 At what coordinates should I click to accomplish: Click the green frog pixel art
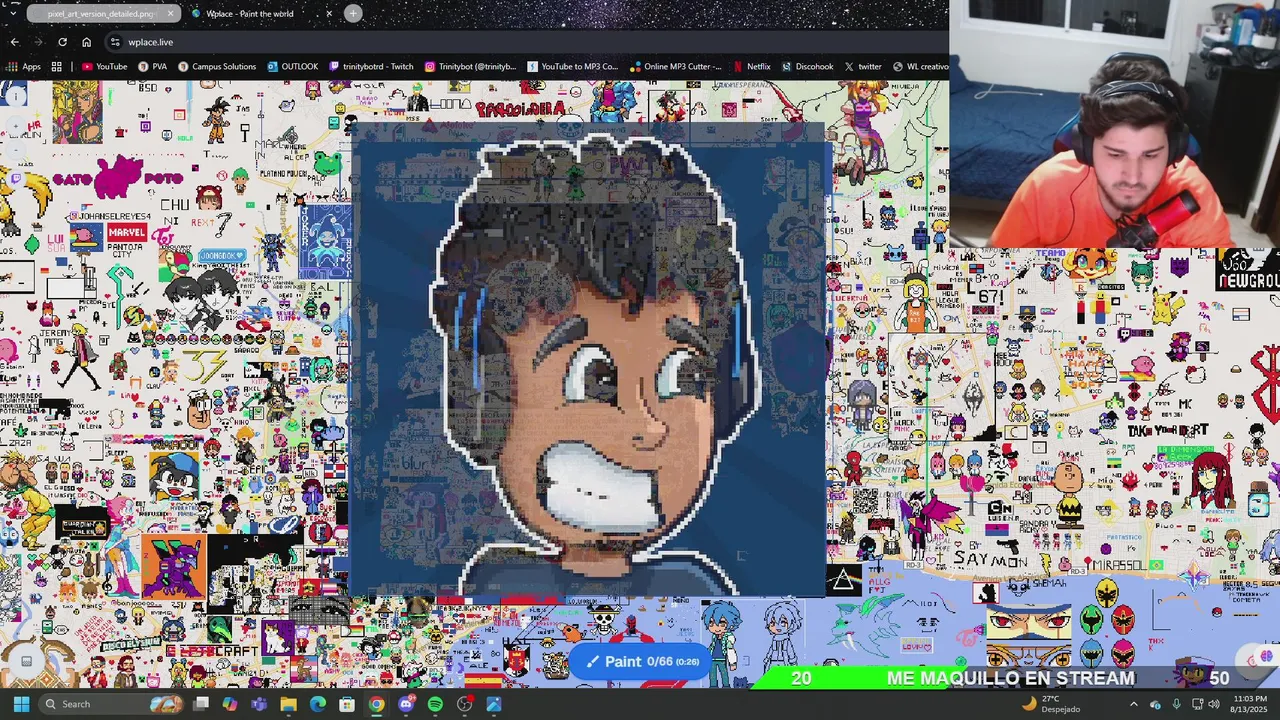328,162
